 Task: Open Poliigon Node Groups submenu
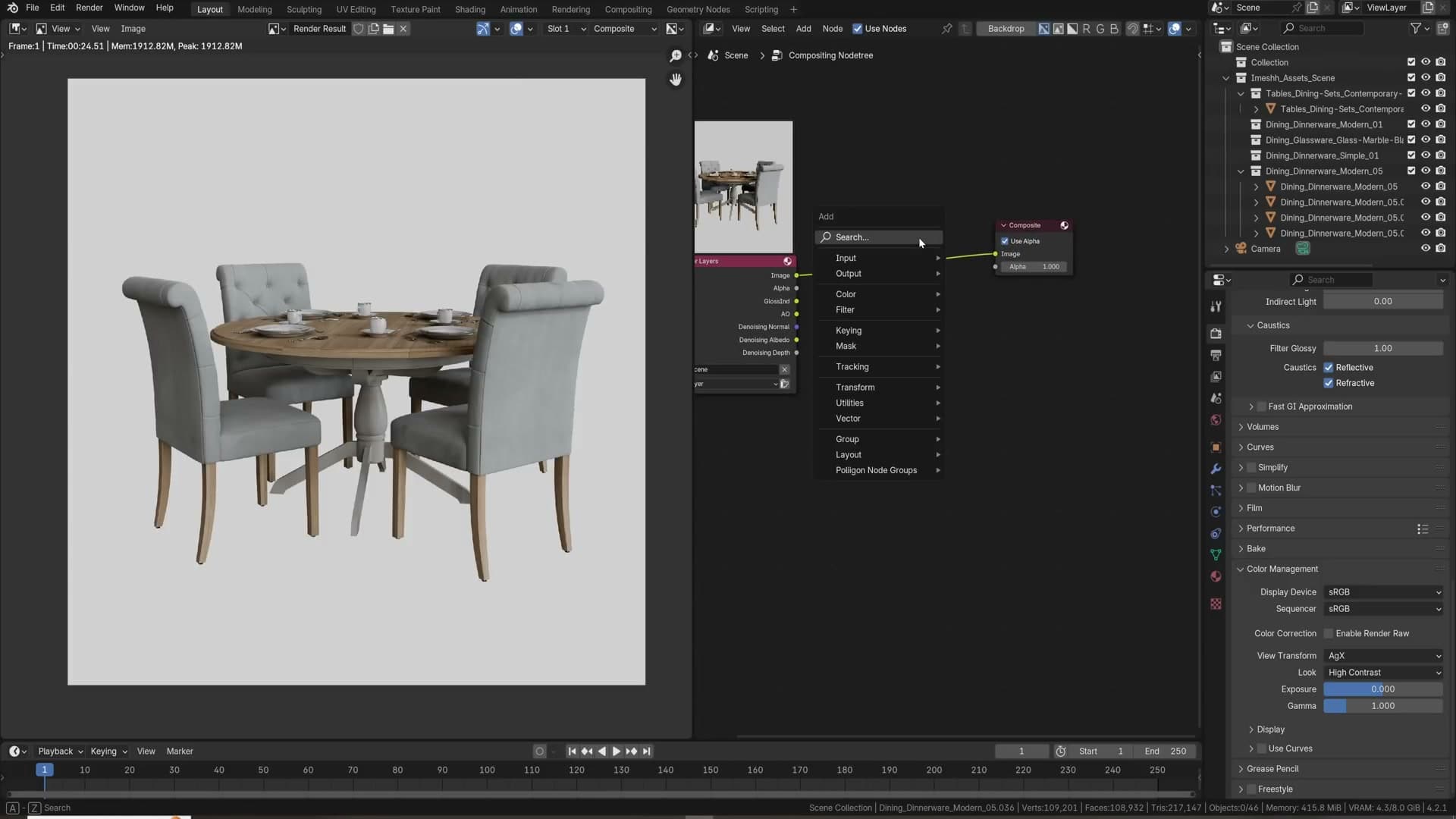(x=880, y=471)
